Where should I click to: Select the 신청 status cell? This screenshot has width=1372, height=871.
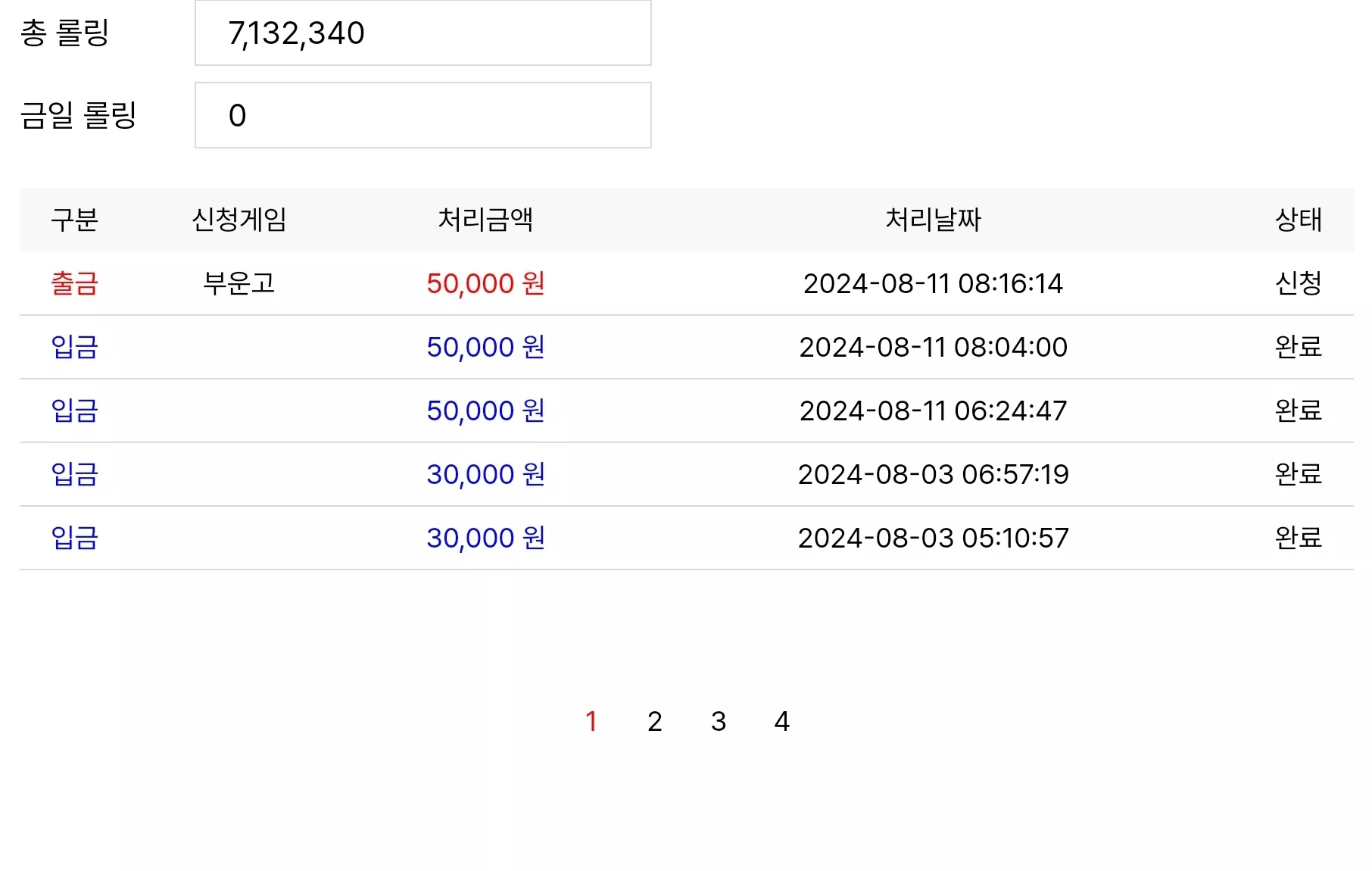[1299, 283]
